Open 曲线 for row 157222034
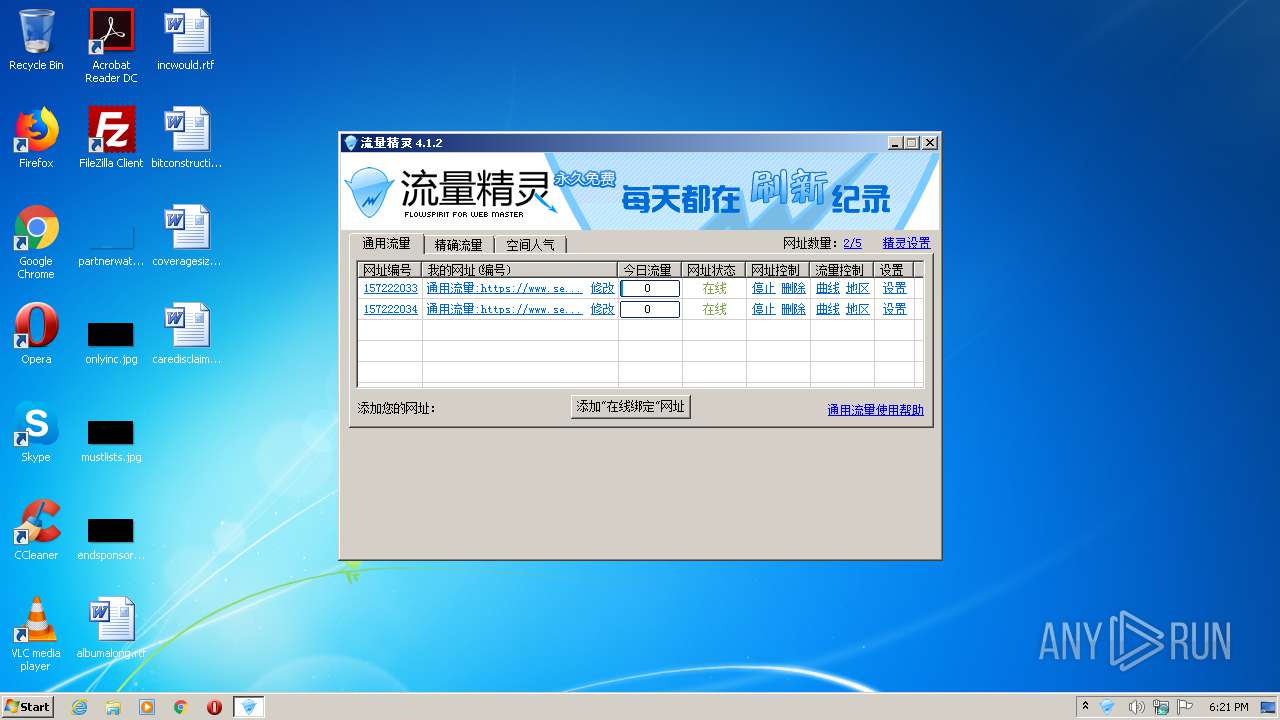 (x=828, y=309)
